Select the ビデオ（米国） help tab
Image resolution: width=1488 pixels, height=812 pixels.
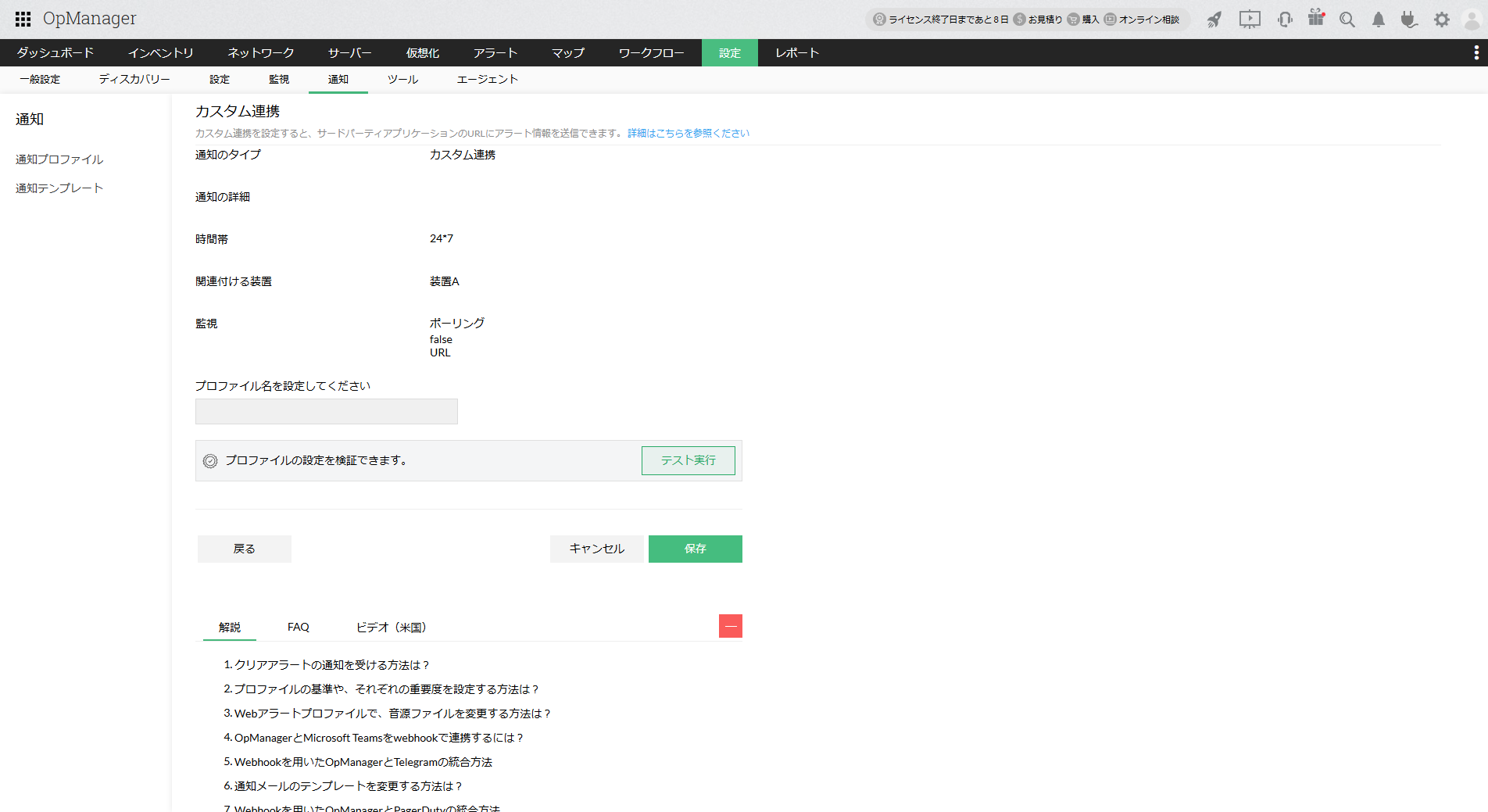click(391, 627)
